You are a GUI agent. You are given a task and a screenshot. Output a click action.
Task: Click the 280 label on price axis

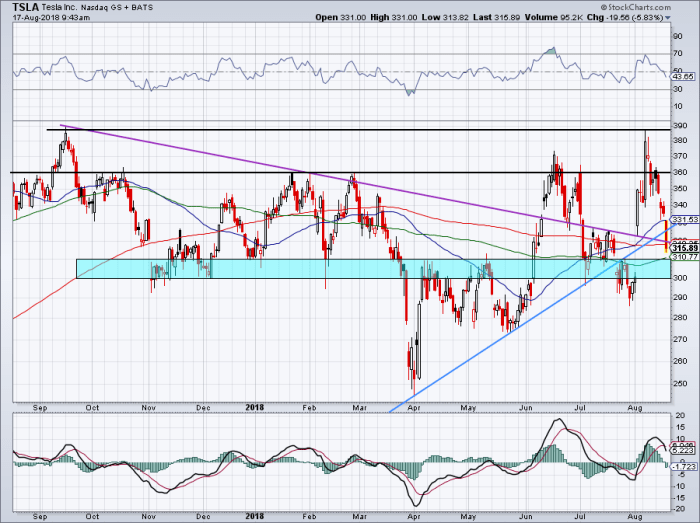(x=680, y=318)
